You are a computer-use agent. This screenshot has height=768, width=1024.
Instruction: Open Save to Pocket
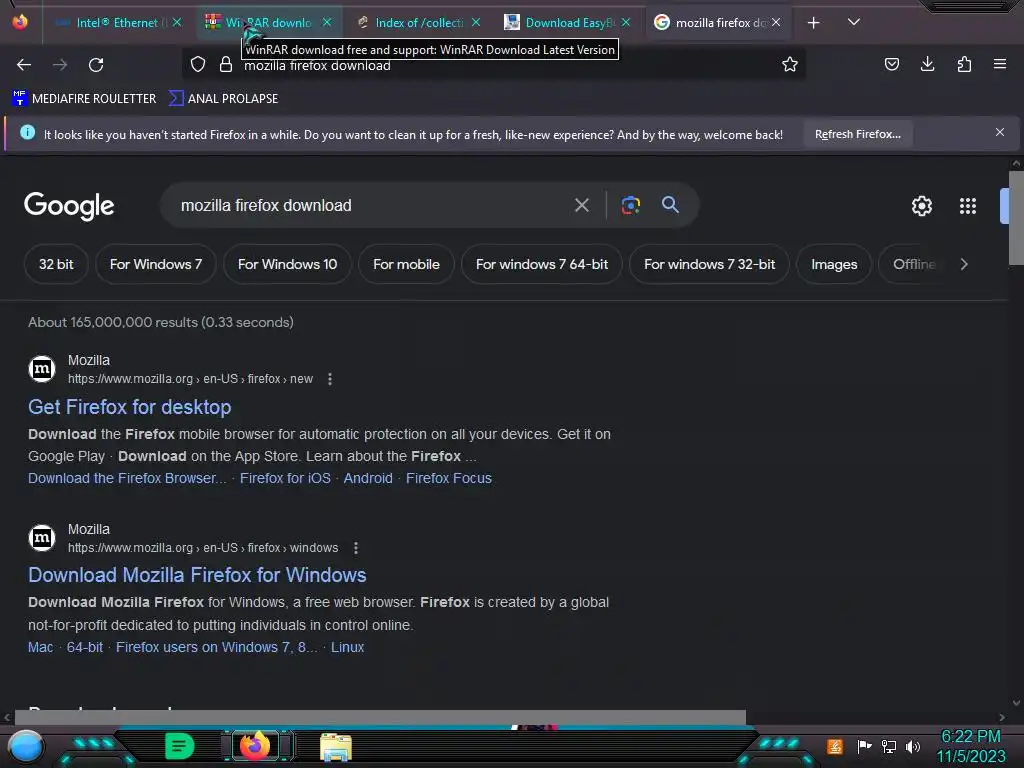891,64
